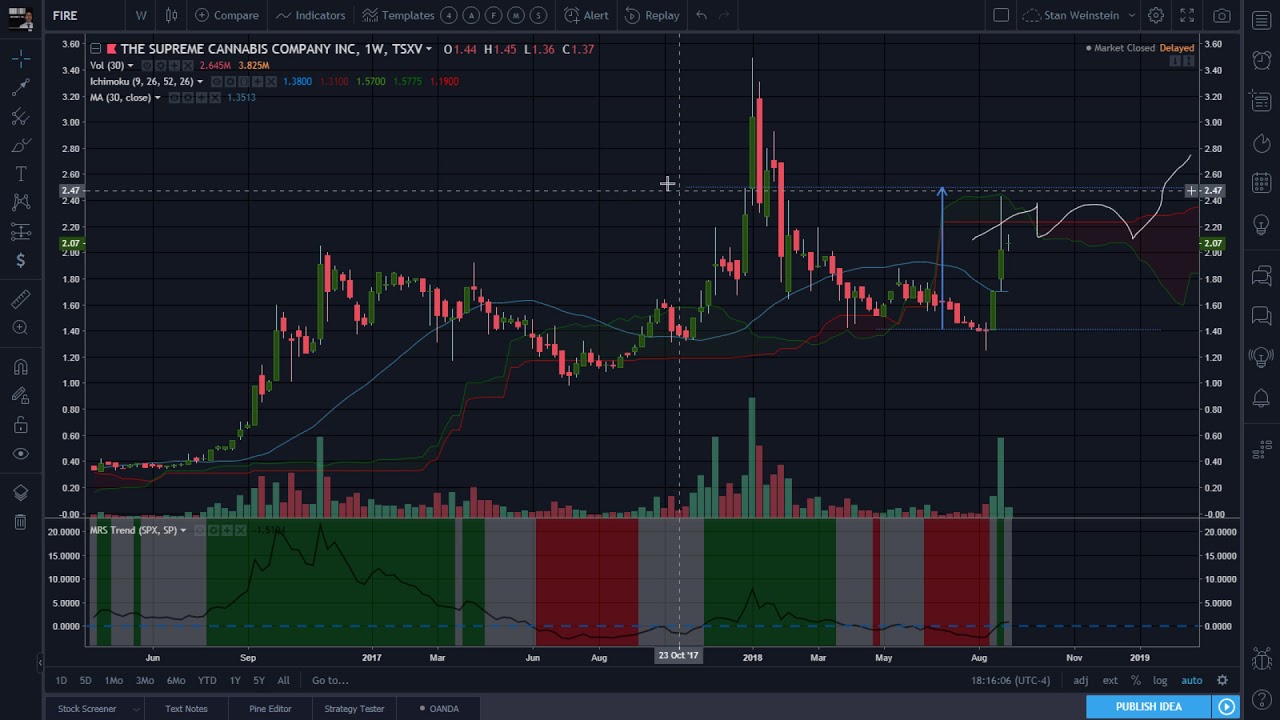Switch to the Pine Editor tab

coord(270,709)
